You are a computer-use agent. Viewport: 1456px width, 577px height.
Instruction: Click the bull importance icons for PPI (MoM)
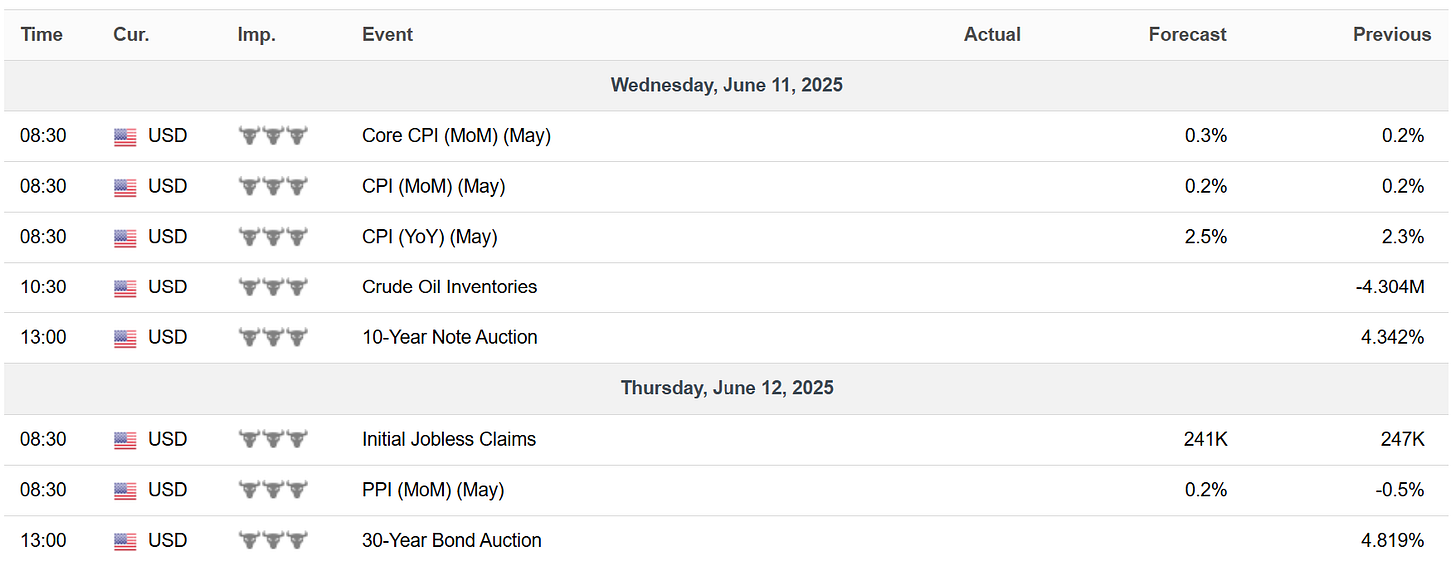273,490
